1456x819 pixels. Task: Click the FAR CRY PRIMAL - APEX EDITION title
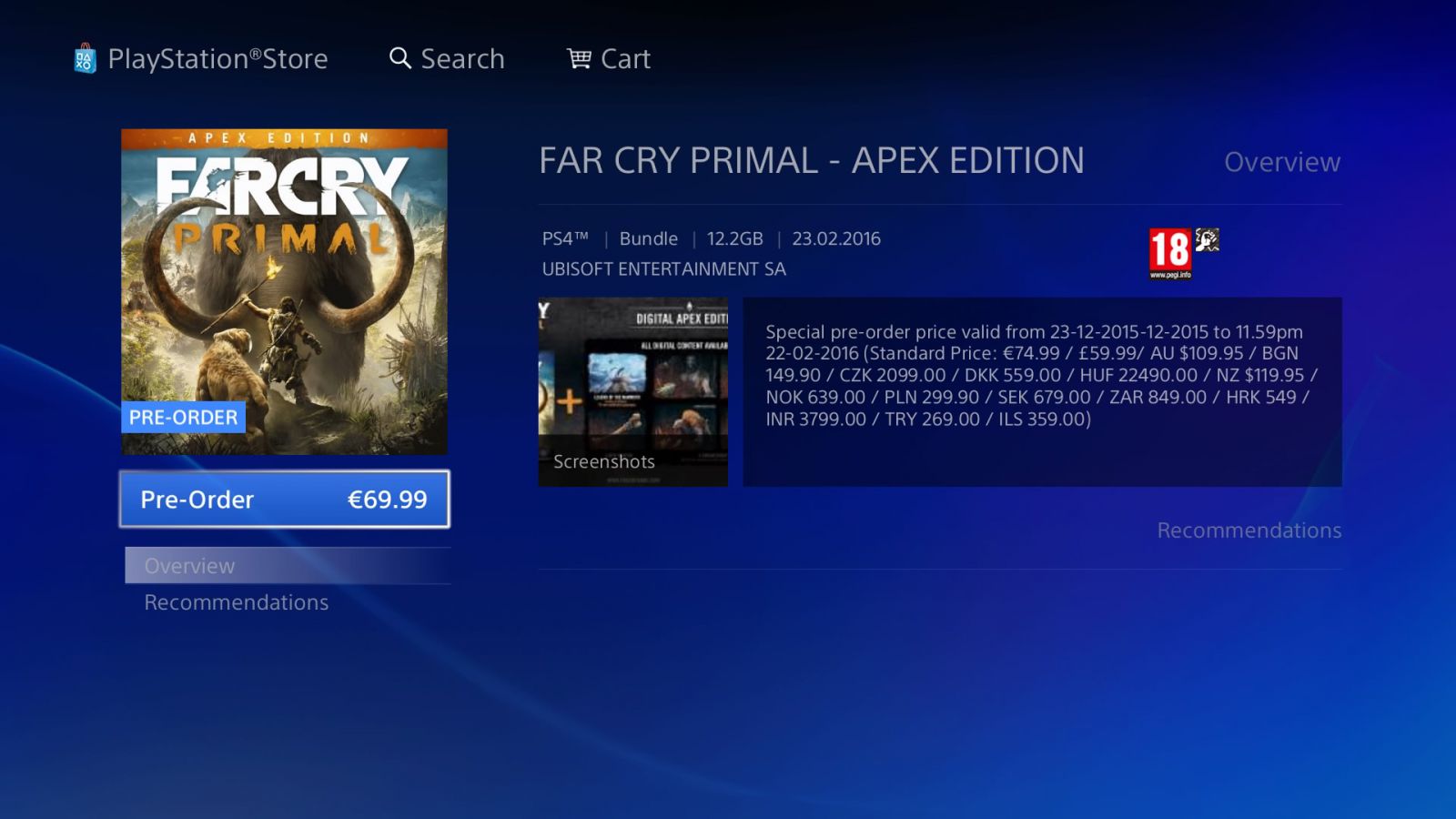click(x=812, y=160)
